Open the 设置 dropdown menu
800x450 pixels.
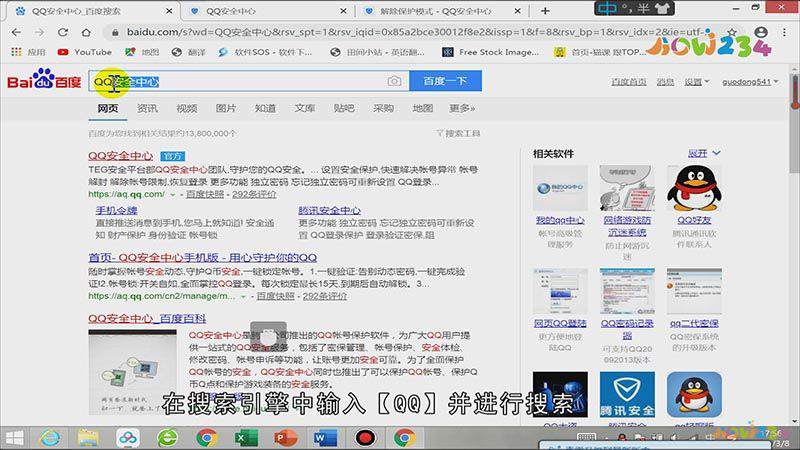pos(696,82)
